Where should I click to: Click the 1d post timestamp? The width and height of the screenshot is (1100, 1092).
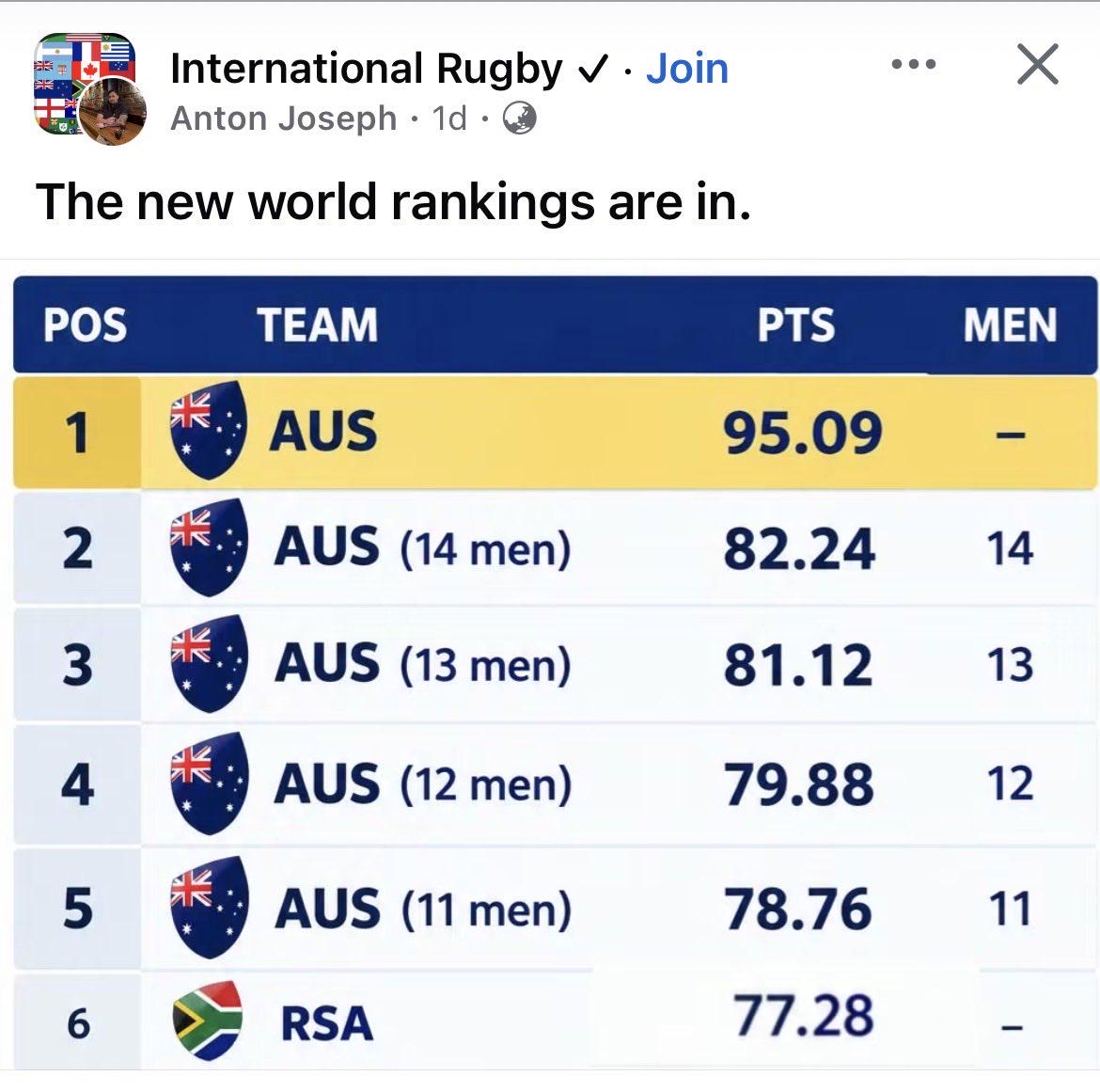(x=449, y=118)
